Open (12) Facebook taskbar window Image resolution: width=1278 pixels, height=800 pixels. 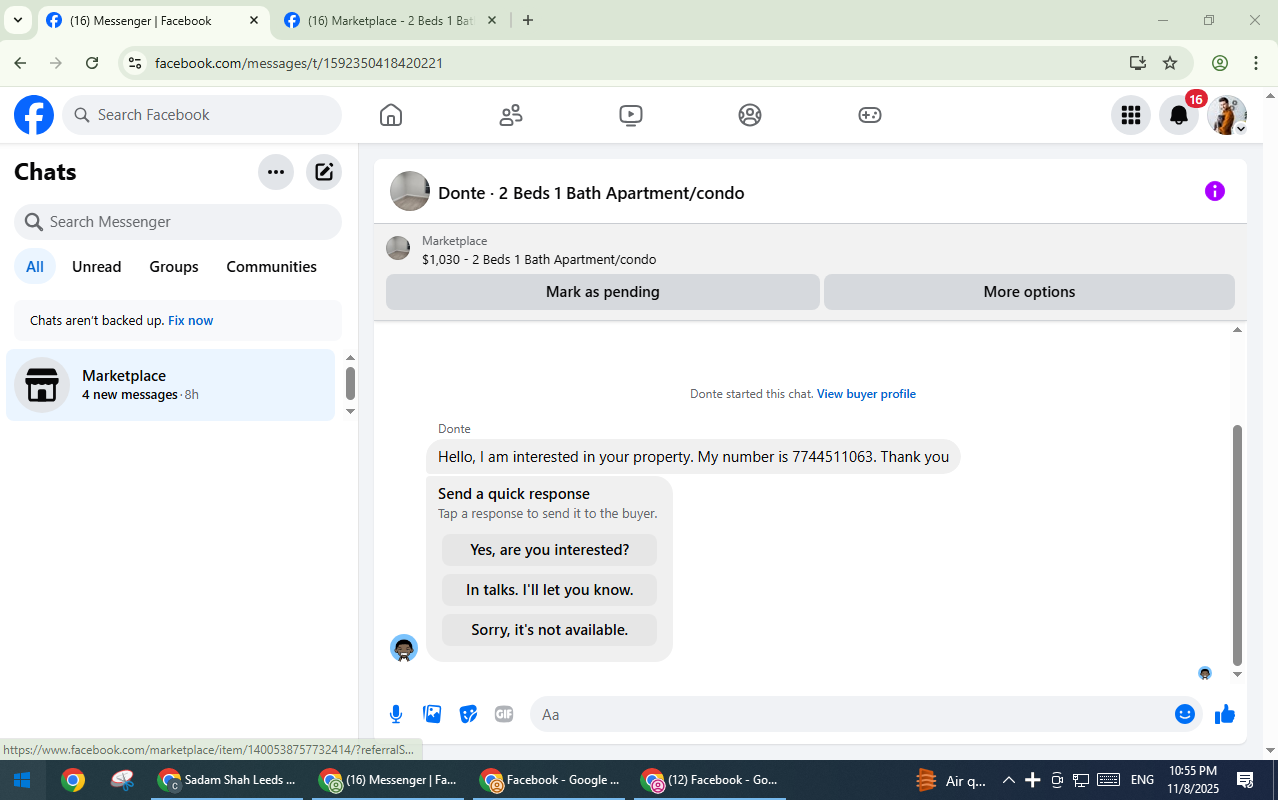coord(710,780)
